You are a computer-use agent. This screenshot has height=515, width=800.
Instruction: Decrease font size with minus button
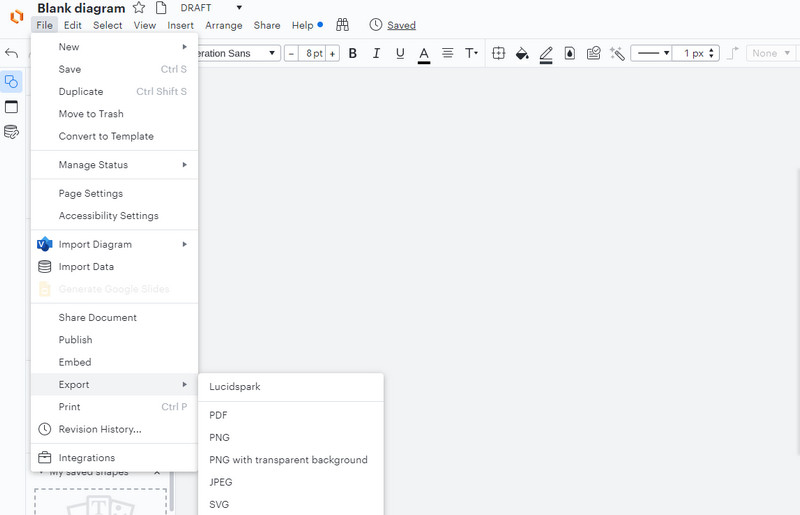pyautogui.click(x=291, y=53)
